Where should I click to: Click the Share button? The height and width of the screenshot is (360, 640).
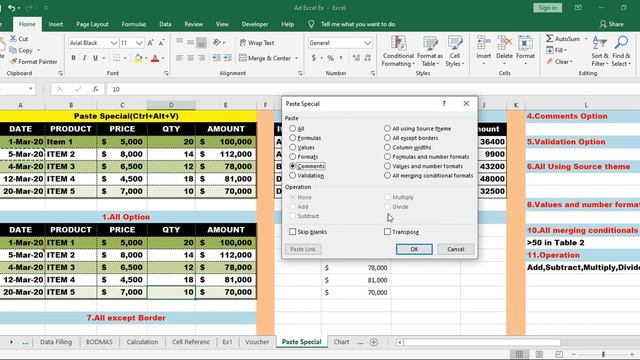[611, 24]
